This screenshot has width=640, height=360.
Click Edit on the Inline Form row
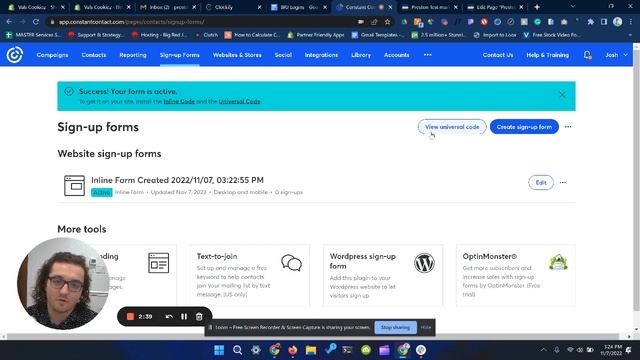(541, 182)
